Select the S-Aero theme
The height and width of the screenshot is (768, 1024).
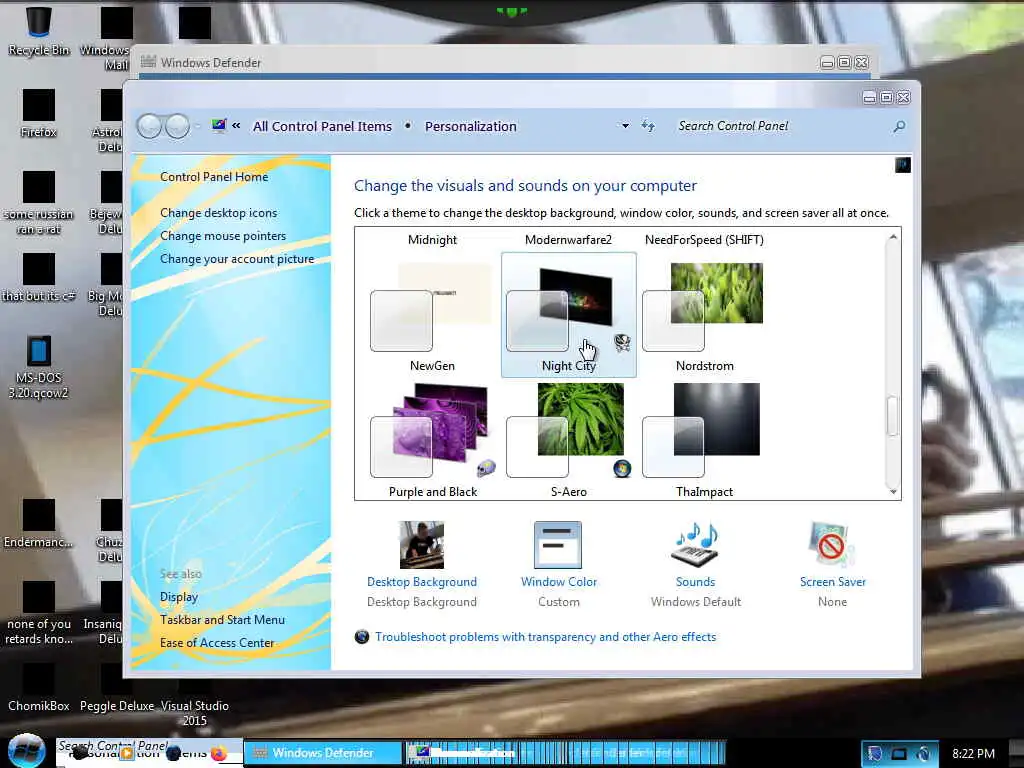click(569, 440)
